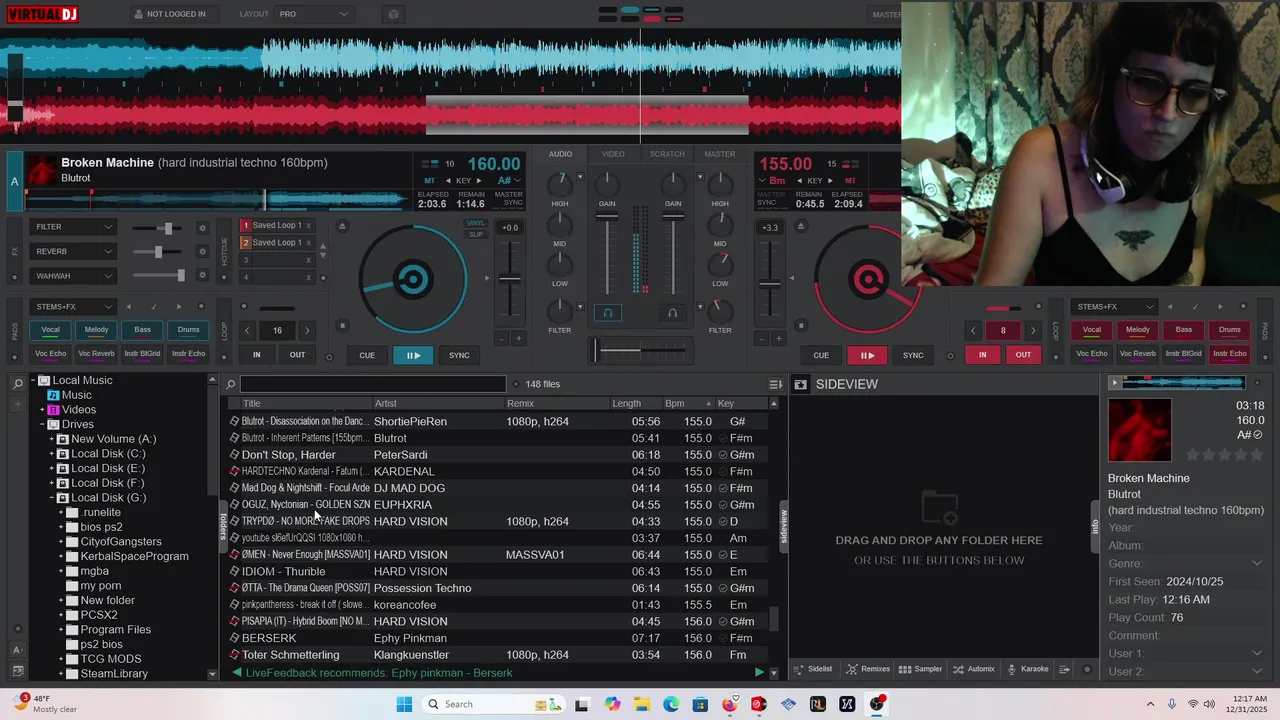
Task: Click the left deck CUE button
Action: pos(367,355)
